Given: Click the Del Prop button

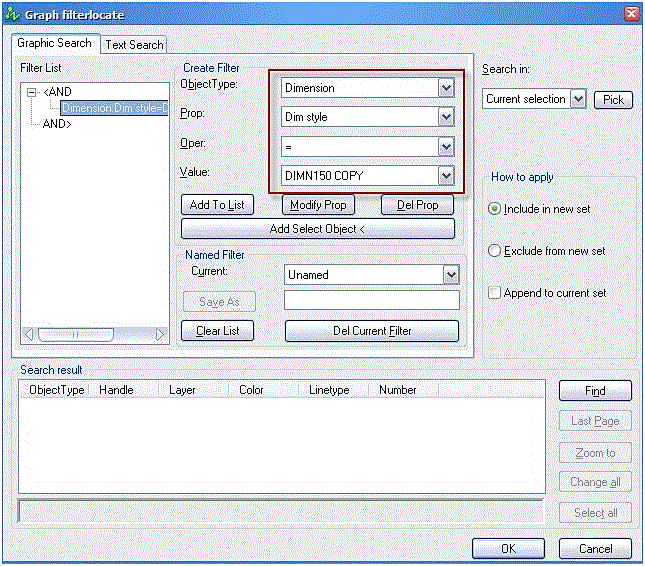Looking at the screenshot, I should pyautogui.click(x=417, y=205).
